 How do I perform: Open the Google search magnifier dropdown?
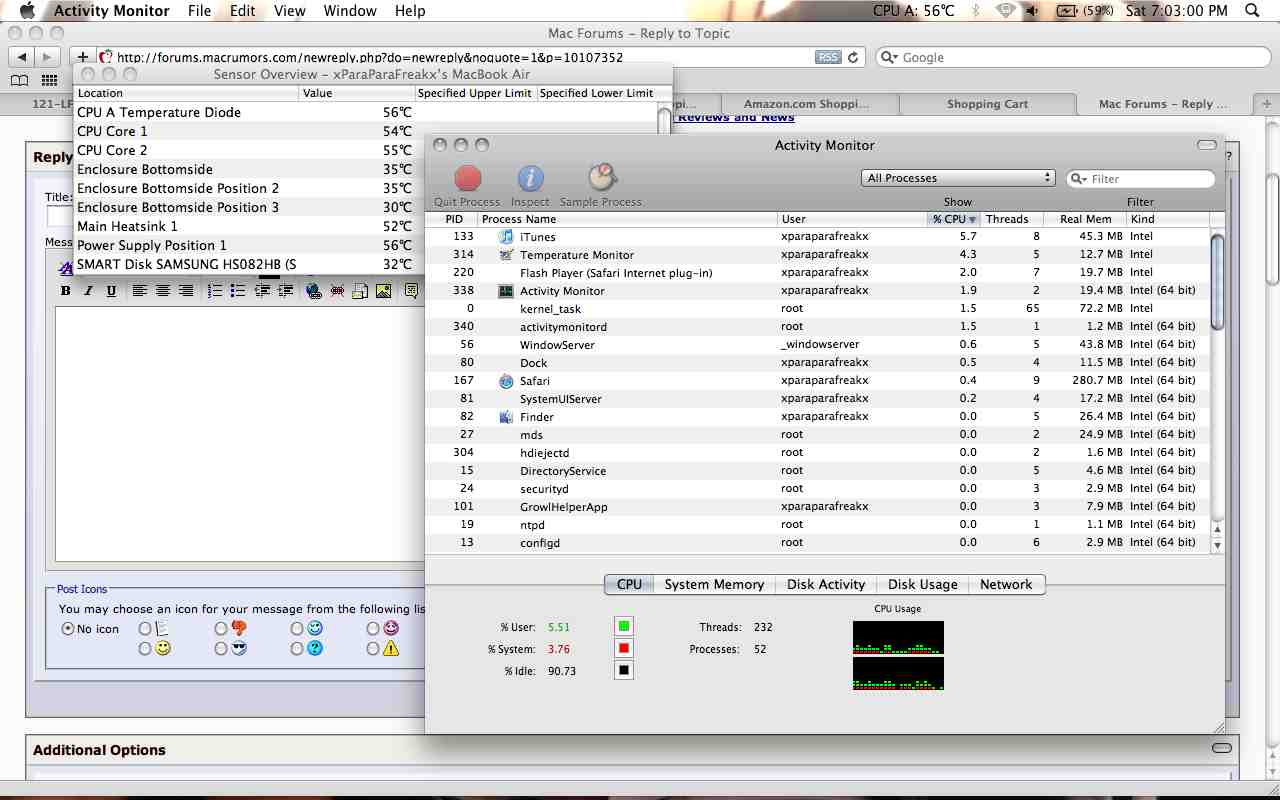(890, 58)
